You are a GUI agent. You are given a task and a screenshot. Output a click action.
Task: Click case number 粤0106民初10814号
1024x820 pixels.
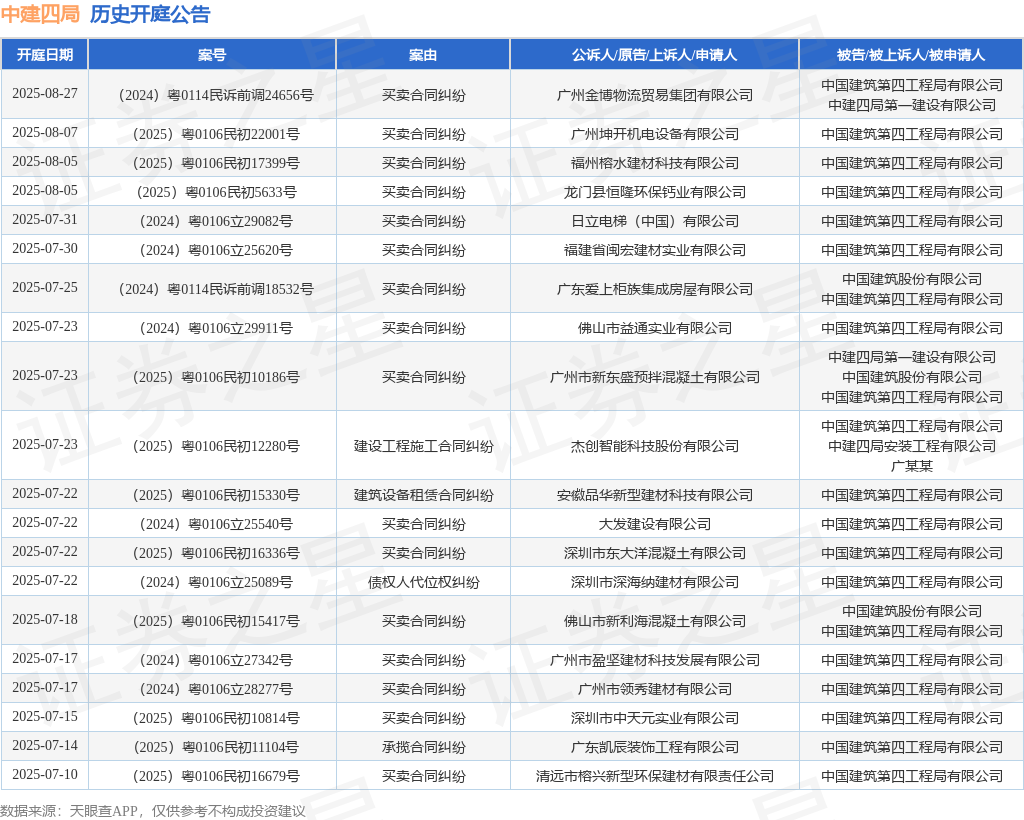click(x=216, y=719)
